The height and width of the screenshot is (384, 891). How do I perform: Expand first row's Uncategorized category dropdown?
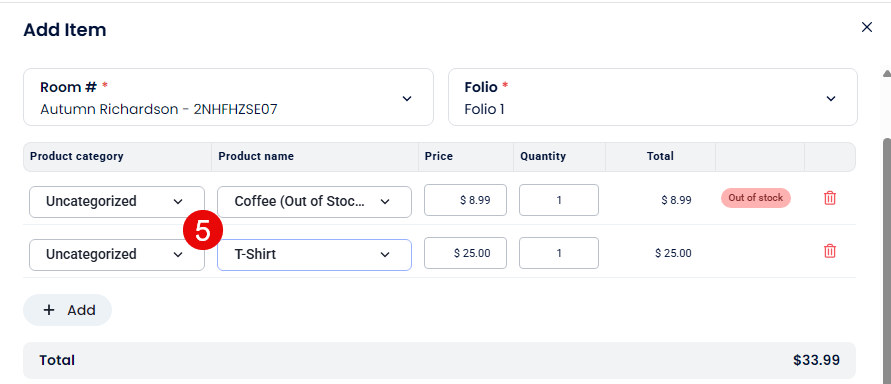tap(117, 202)
